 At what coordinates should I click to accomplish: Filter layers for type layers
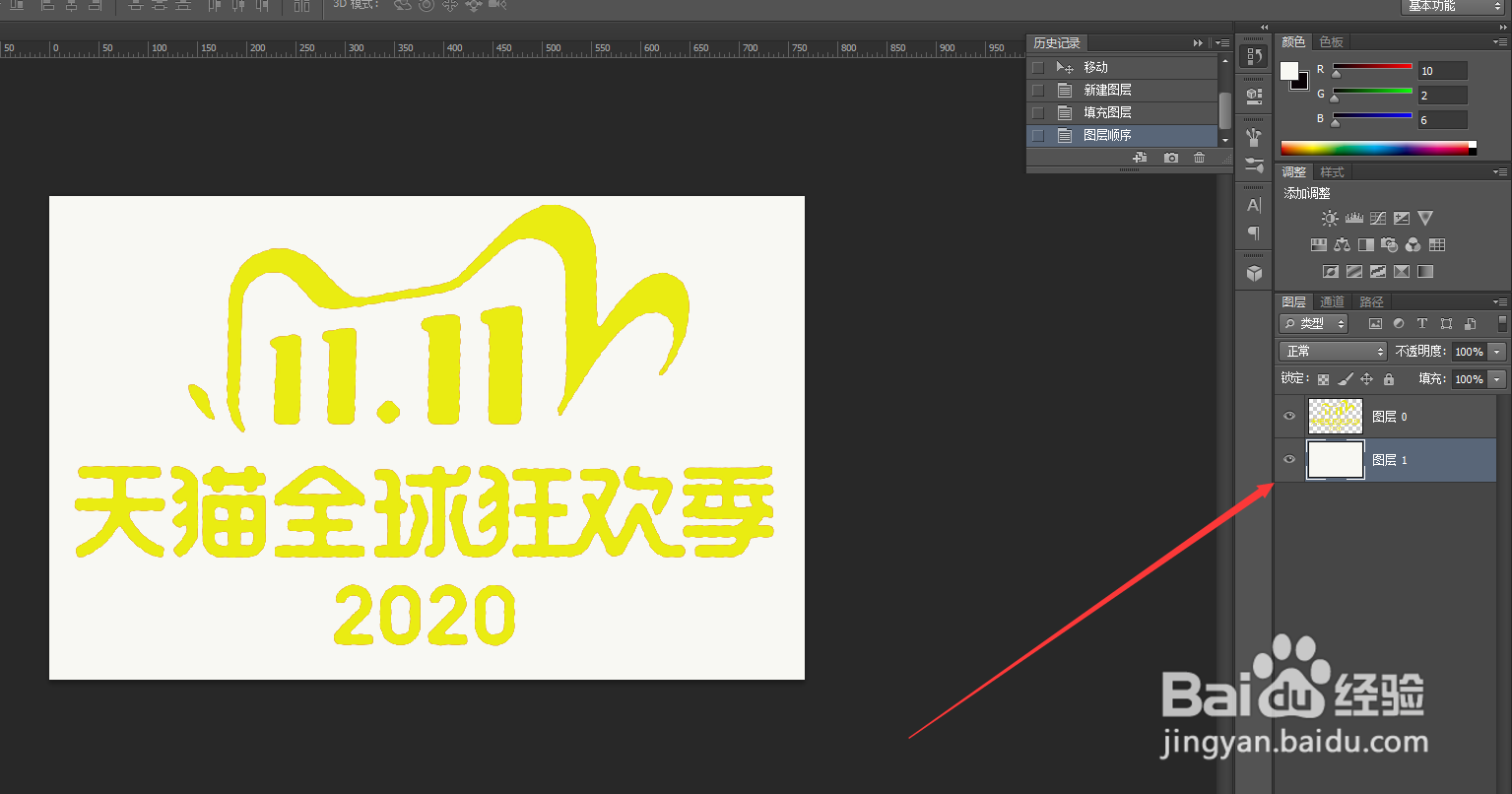tap(1422, 323)
